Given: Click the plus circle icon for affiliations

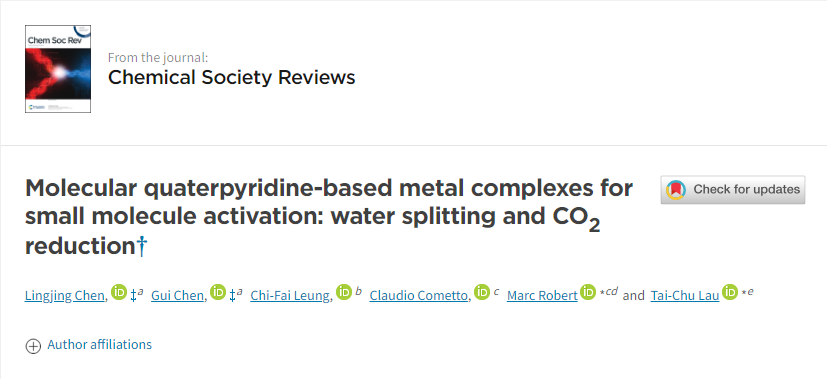Looking at the screenshot, I should (33, 346).
